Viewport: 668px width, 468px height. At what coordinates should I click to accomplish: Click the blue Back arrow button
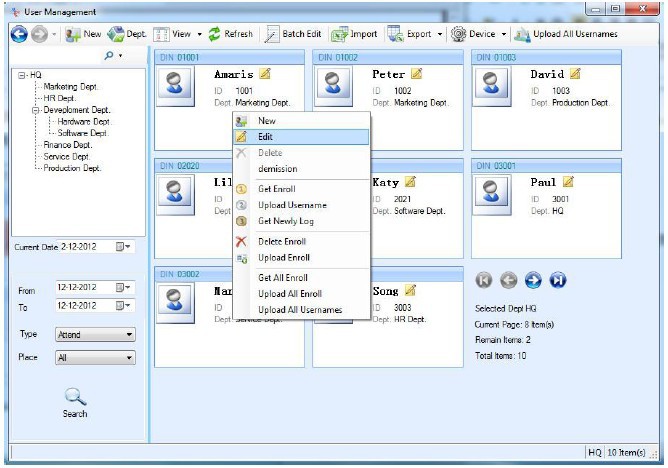(19, 34)
